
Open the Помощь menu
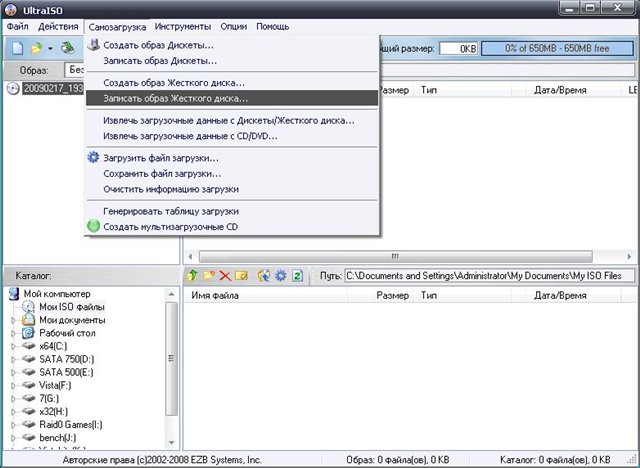click(273, 27)
